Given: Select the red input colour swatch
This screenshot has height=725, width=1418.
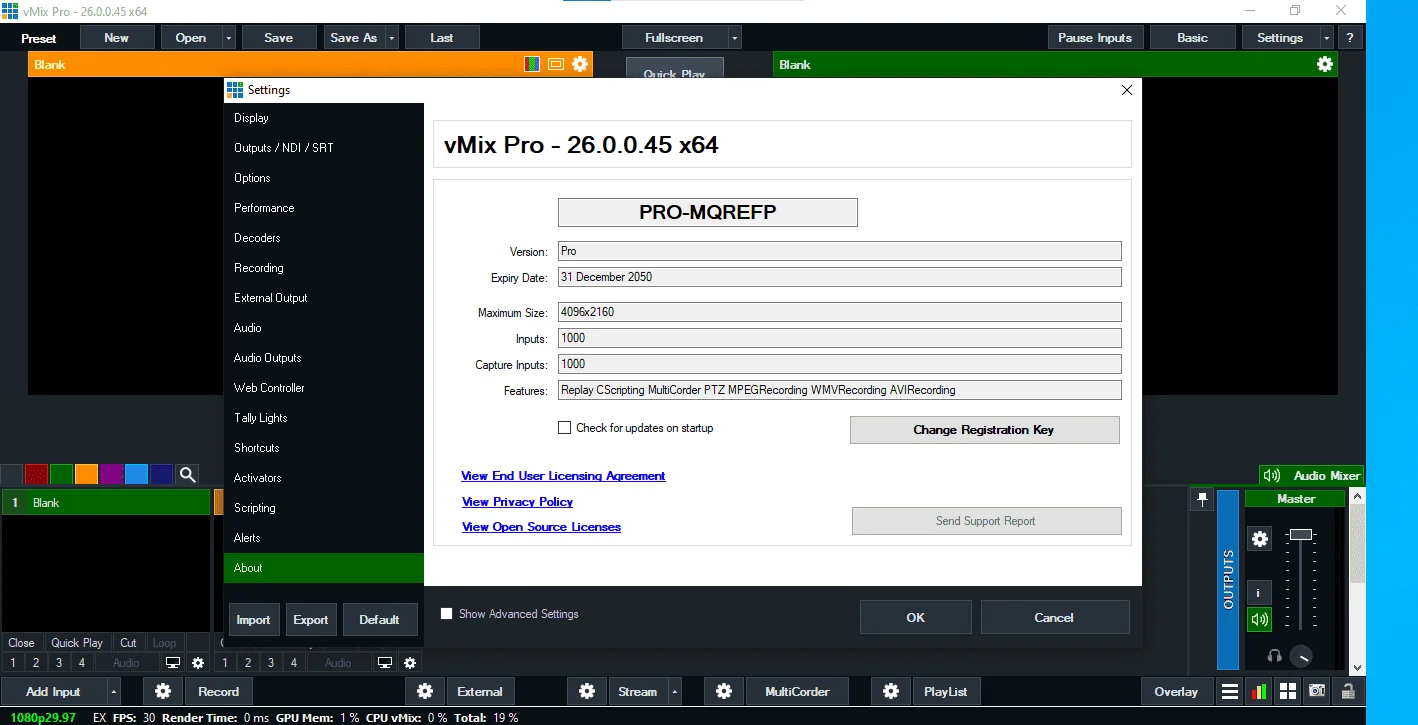Looking at the screenshot, I should (37, 474).
